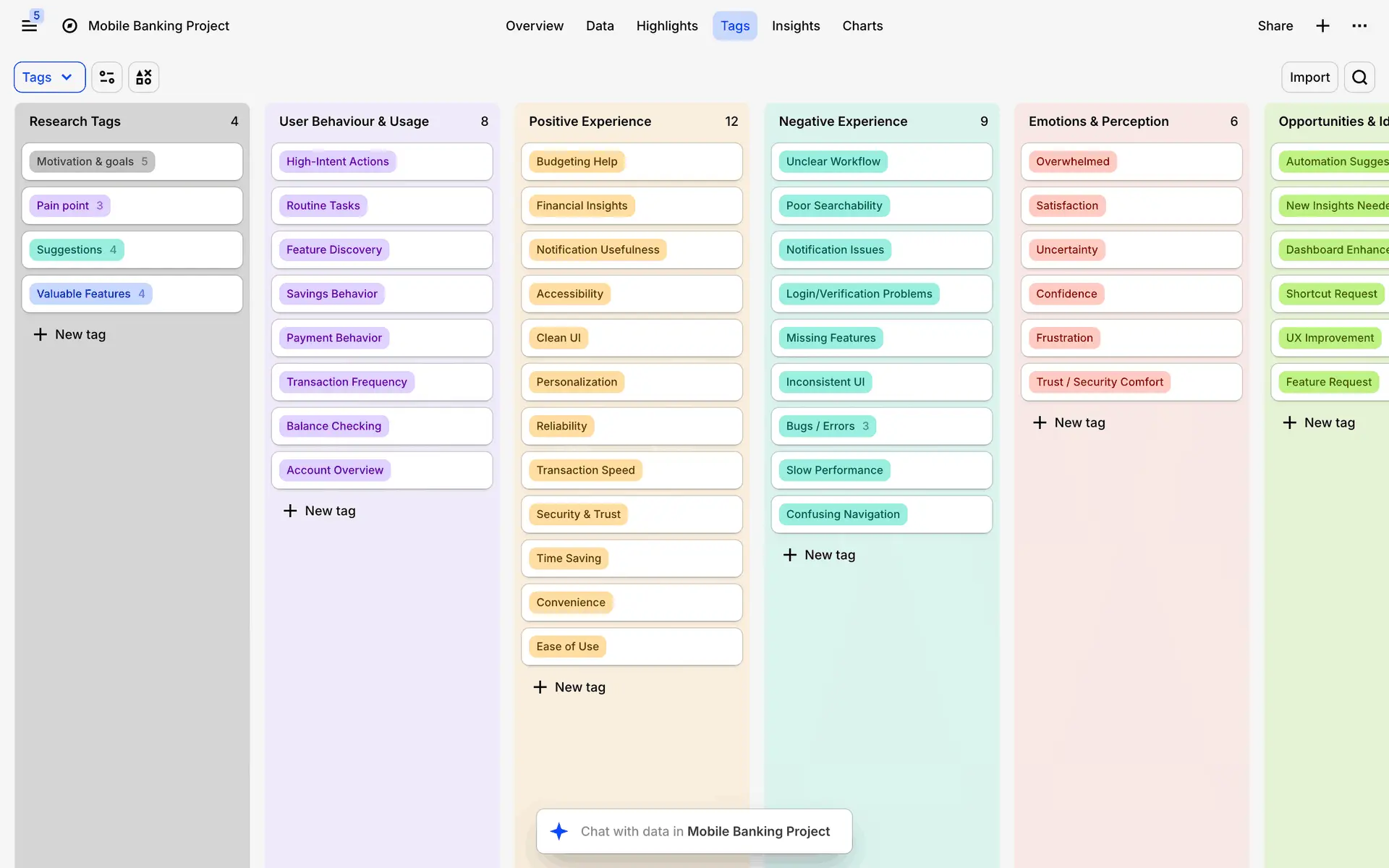Click the plus icon beside Share
1389x868 pixels.
(x=1322, y=26)
